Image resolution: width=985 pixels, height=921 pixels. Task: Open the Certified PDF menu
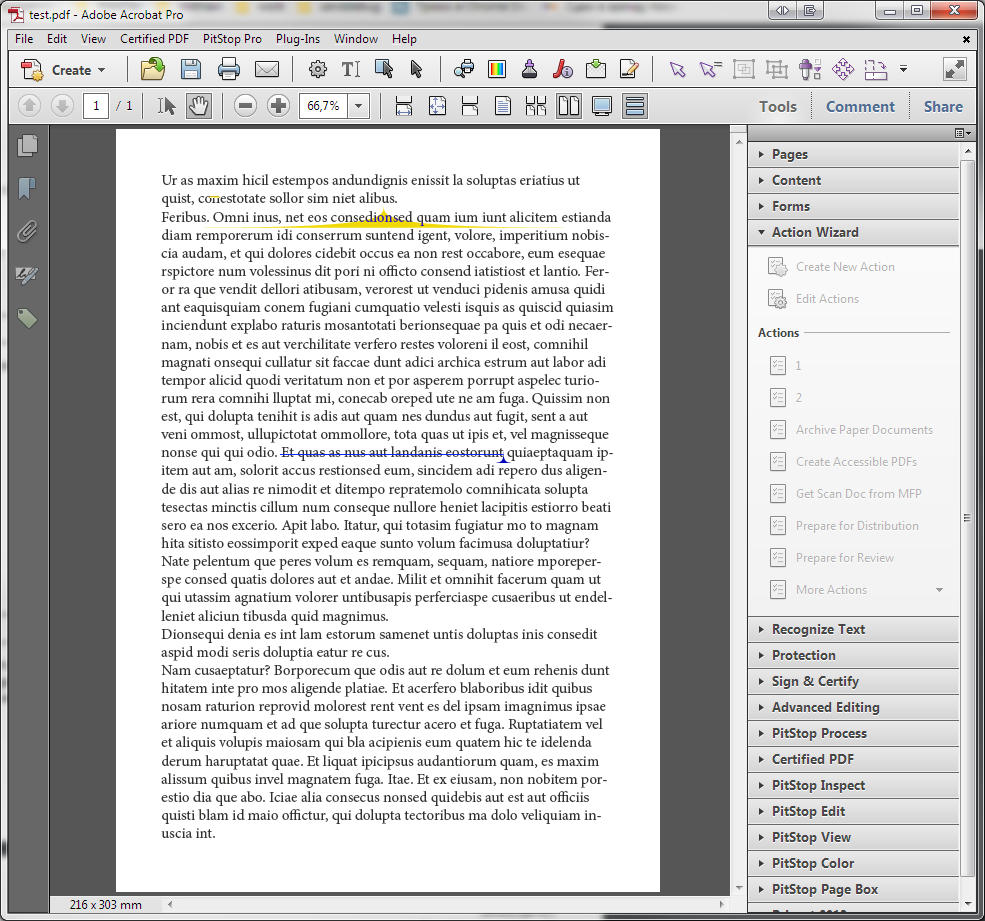point(154,39)
